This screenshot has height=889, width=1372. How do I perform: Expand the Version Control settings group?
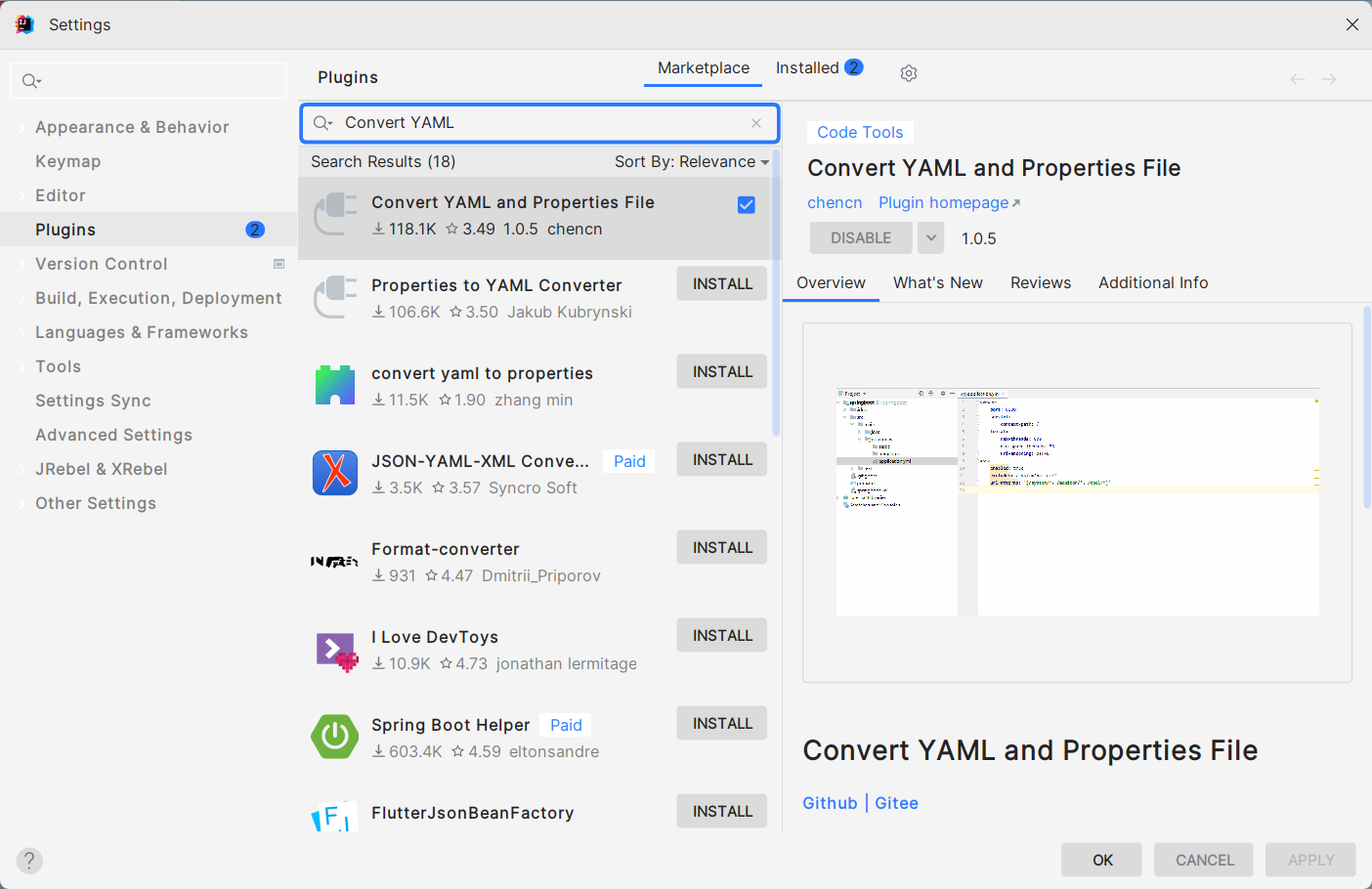[x=21, y=264]
